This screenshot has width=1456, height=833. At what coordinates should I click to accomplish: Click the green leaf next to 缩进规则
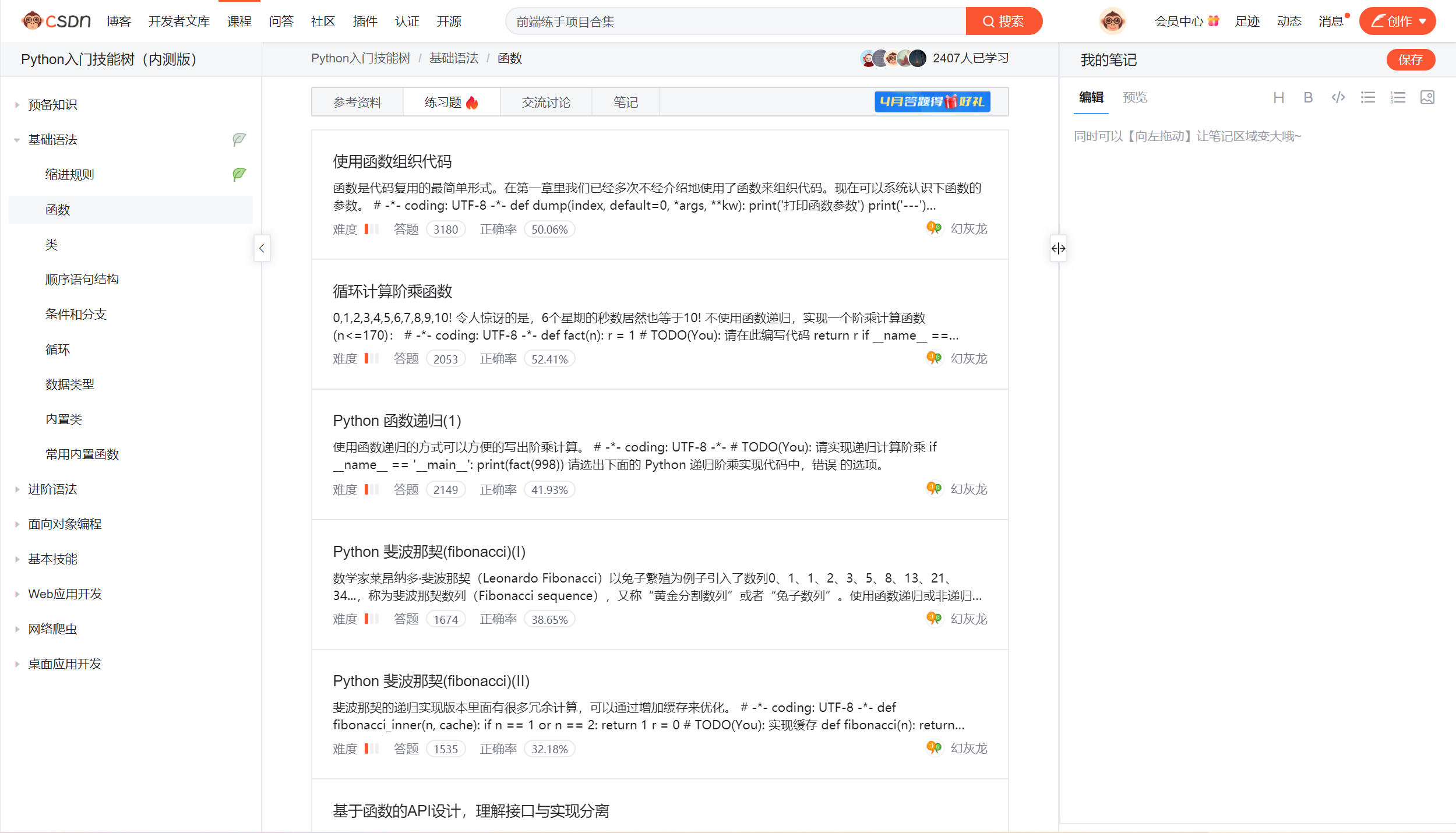(239, 174)
